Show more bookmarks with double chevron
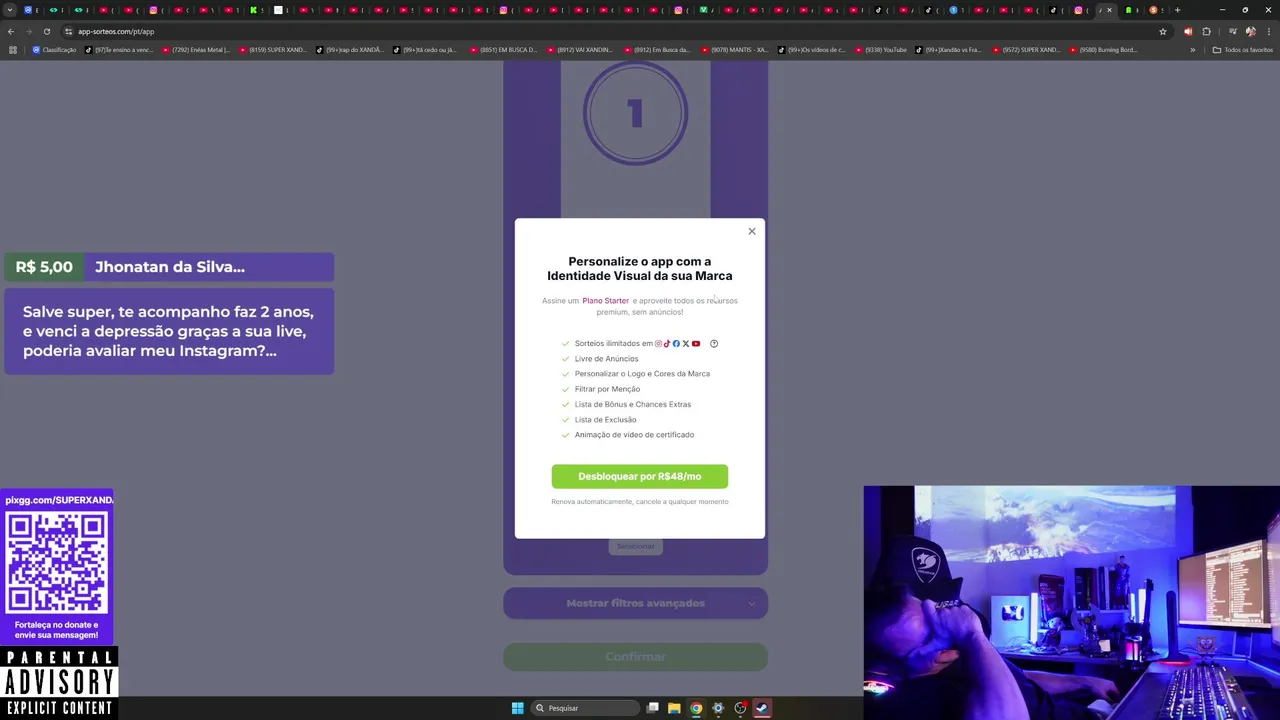1280x720 pixels. pos(1192,49)
